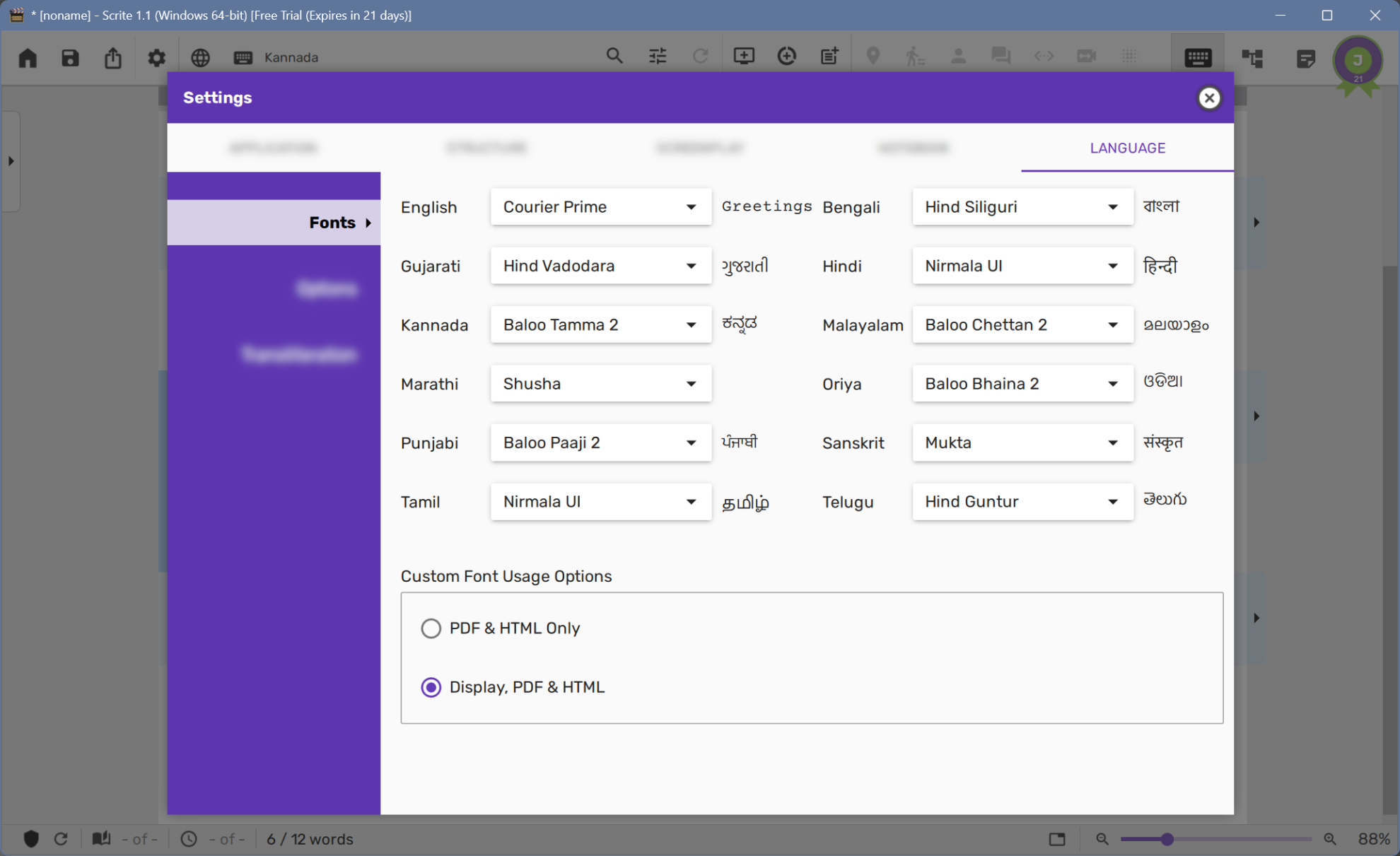Click the Settings gear icon
1400x856 pixels.
156,58
